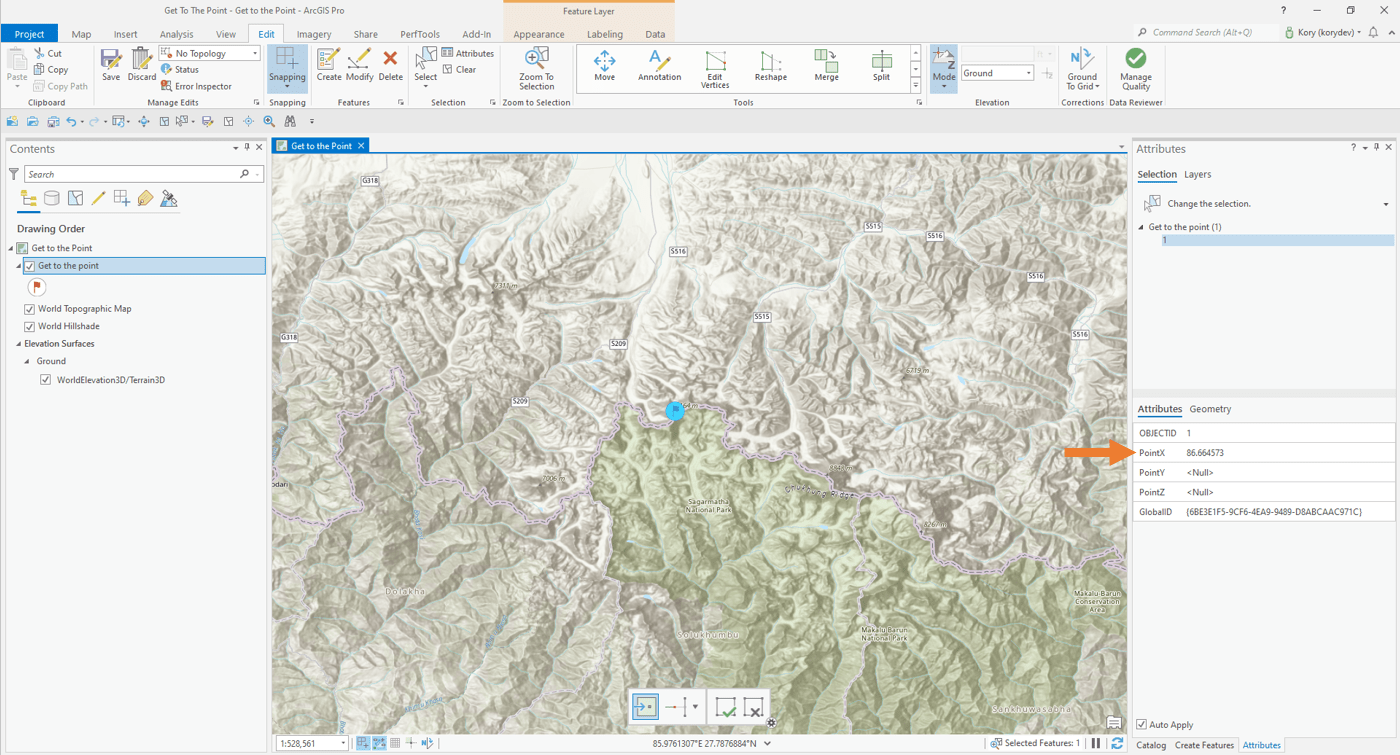Toggle WorldElevation3D/Terrain3D checkbox
This screenshot has height=755, width=1400.
point(46,380)
